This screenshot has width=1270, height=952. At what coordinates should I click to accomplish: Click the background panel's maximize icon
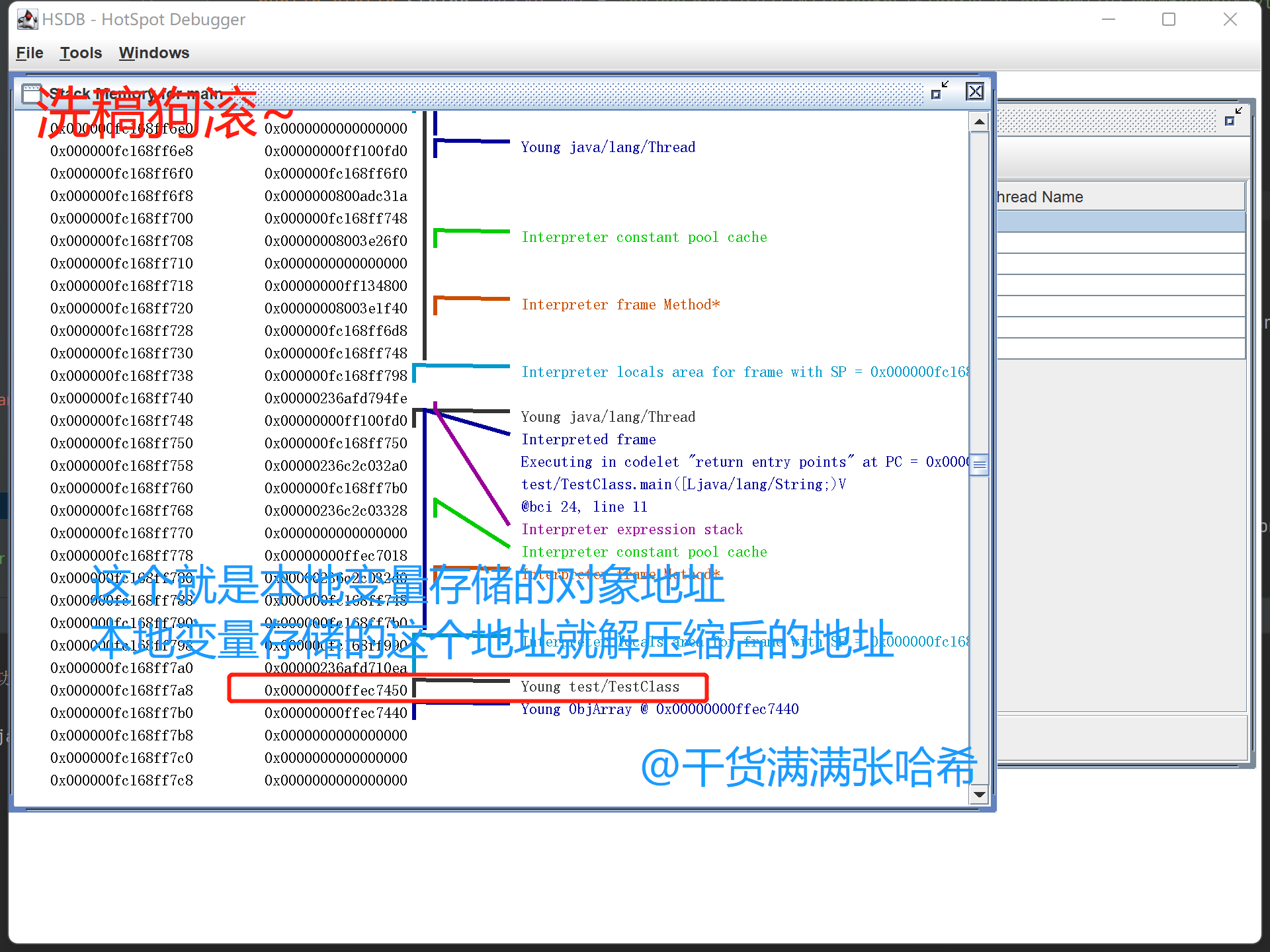(1233, 118)
